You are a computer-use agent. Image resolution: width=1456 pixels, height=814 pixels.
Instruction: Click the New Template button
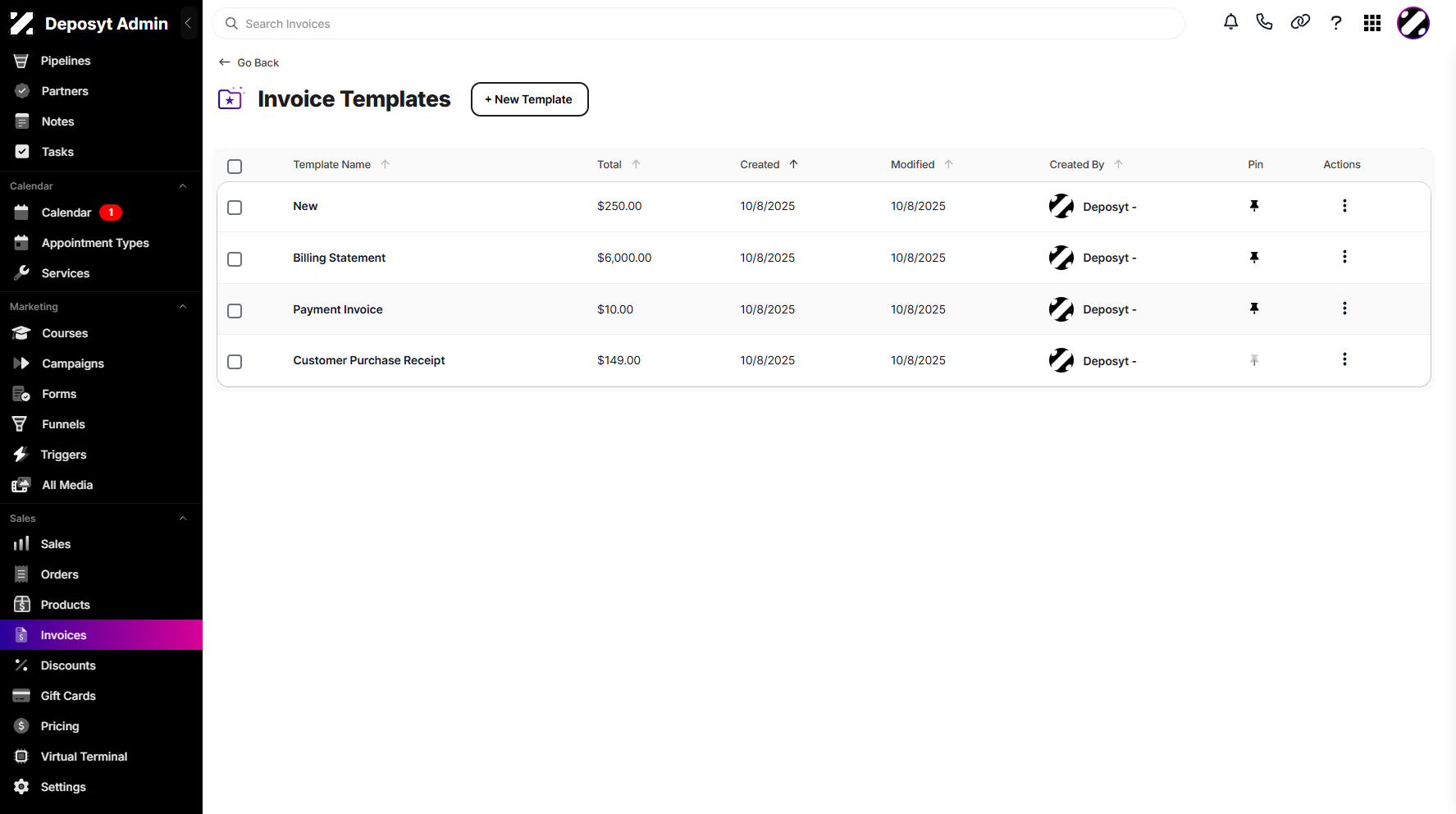click(x=530, y=99)
